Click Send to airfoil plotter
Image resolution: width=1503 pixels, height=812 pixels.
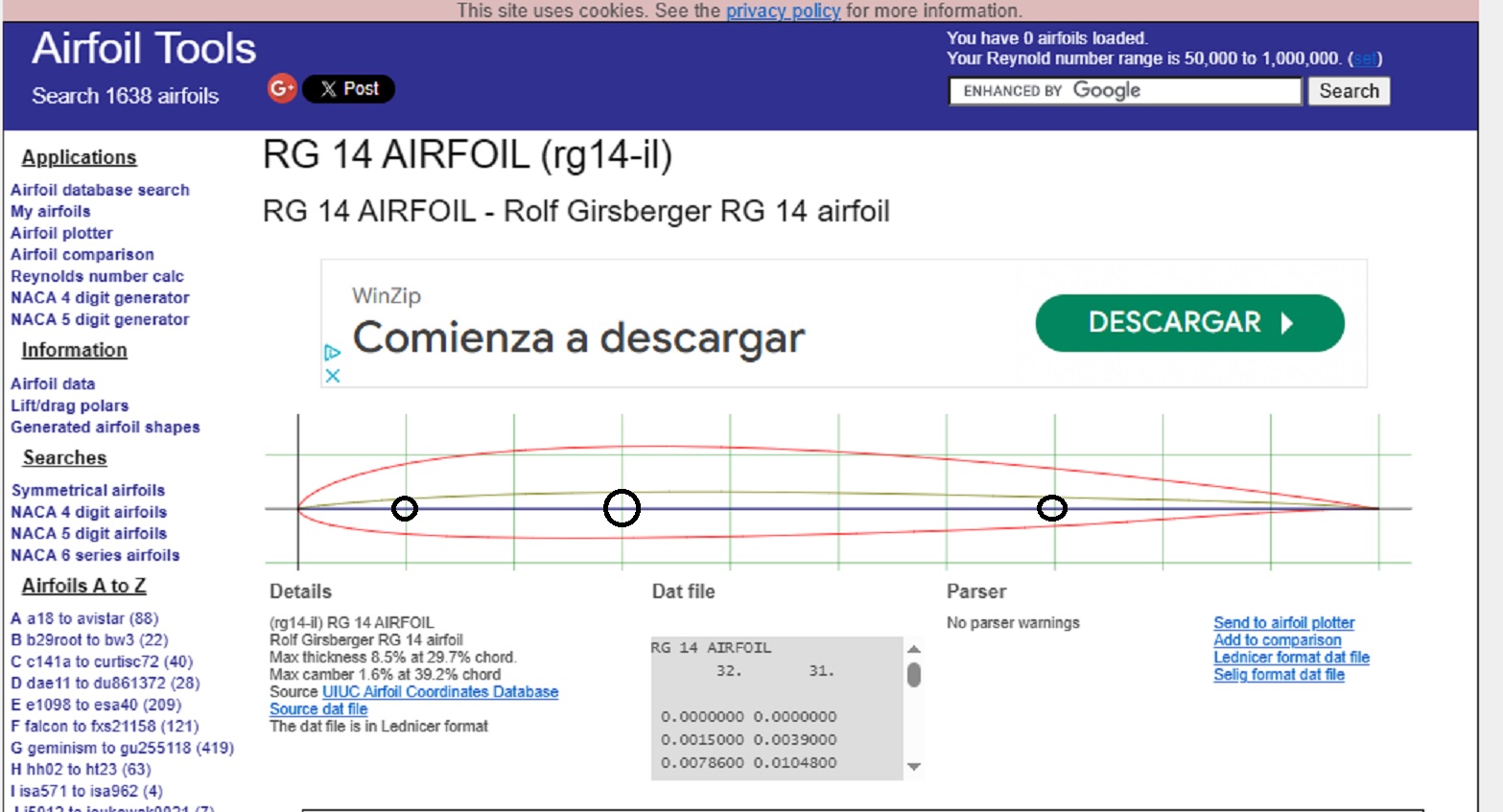point(1283,623)
